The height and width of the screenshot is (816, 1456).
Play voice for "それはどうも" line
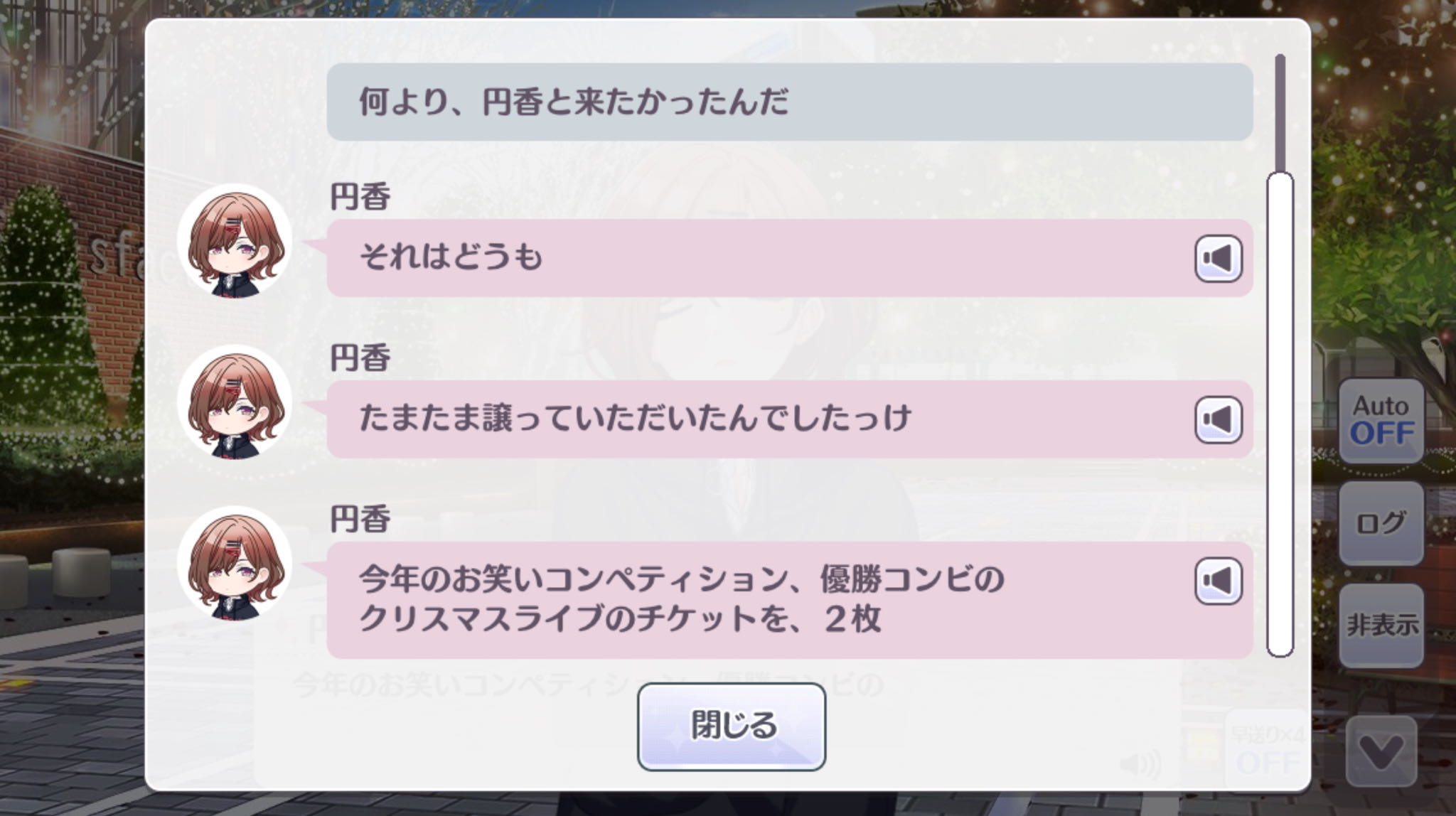1218,258
